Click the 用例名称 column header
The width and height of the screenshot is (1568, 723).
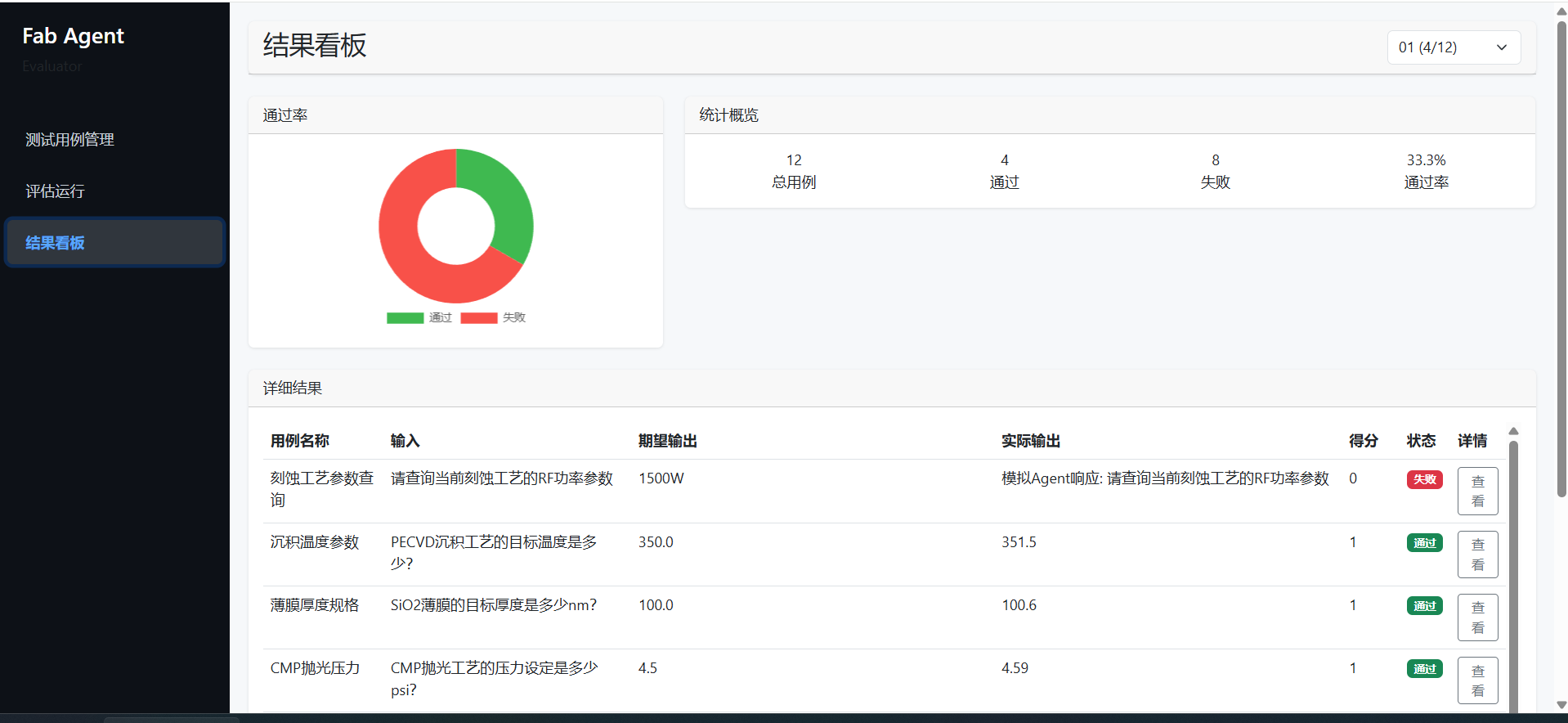(299, 441)
